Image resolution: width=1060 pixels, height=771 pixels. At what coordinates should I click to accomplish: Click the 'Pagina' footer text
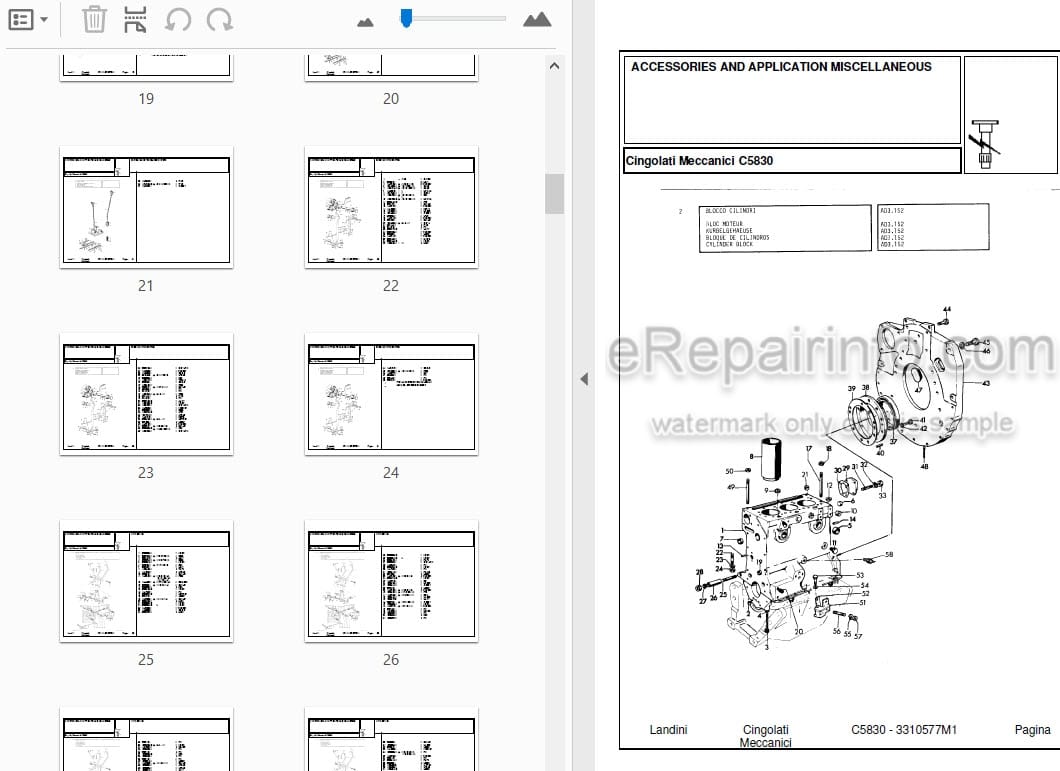(1032, 730)
